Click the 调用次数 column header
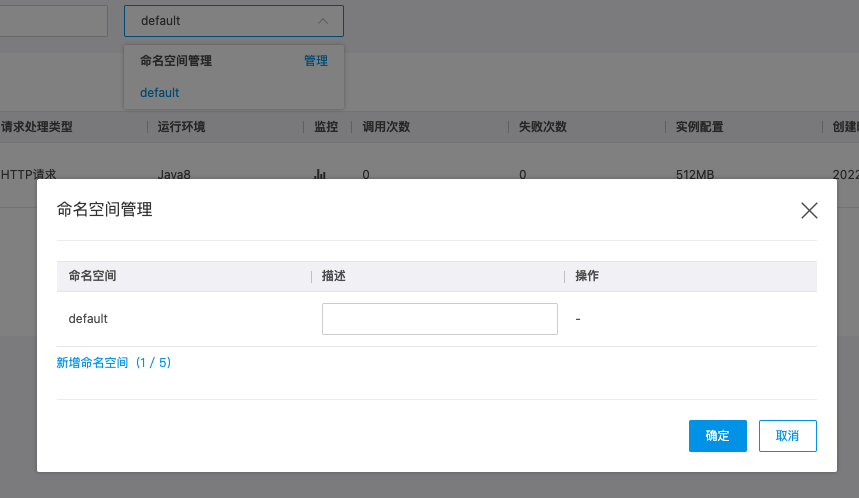The height and width of the screenshot is (498, 859). [x=386, y=127]
